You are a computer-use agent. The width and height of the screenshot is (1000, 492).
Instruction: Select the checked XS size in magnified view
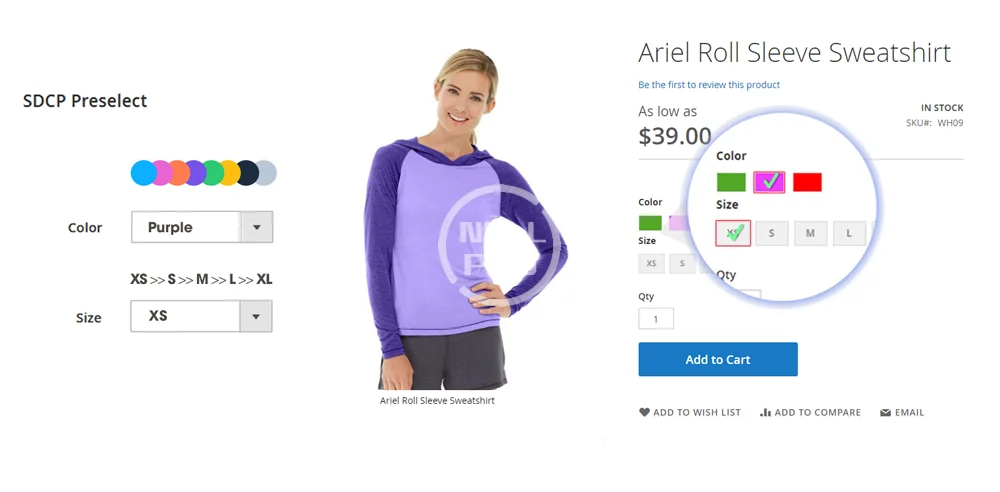click(x=733, y=233)
